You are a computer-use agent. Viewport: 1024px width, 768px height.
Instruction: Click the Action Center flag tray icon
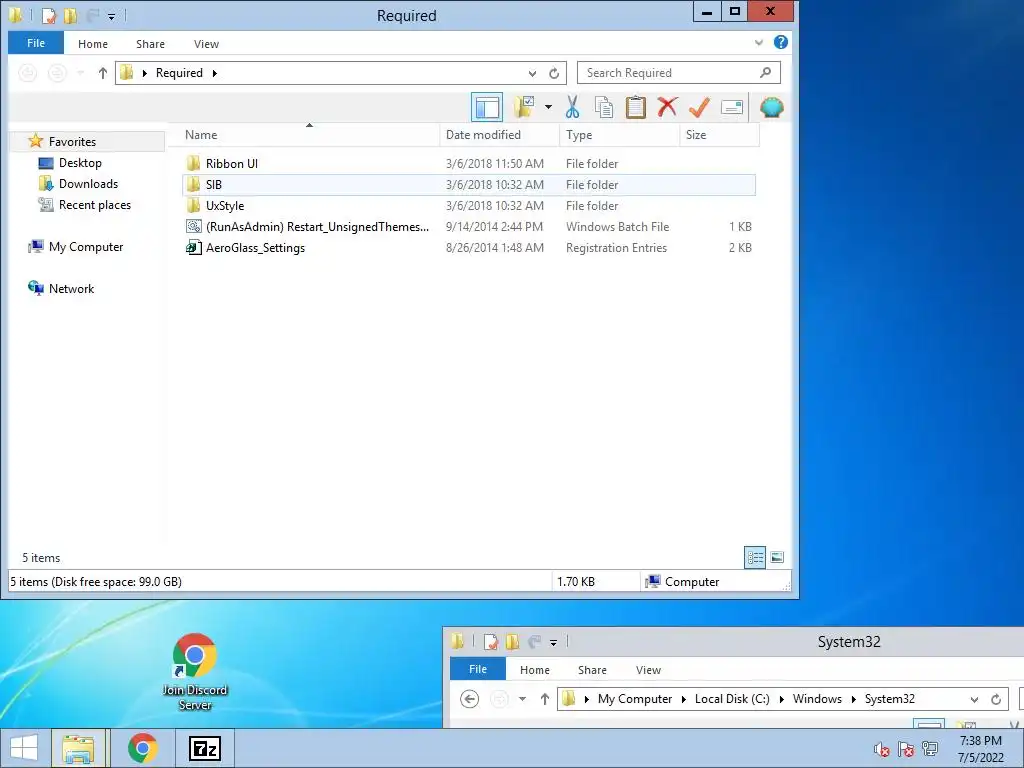pos(906,750)
